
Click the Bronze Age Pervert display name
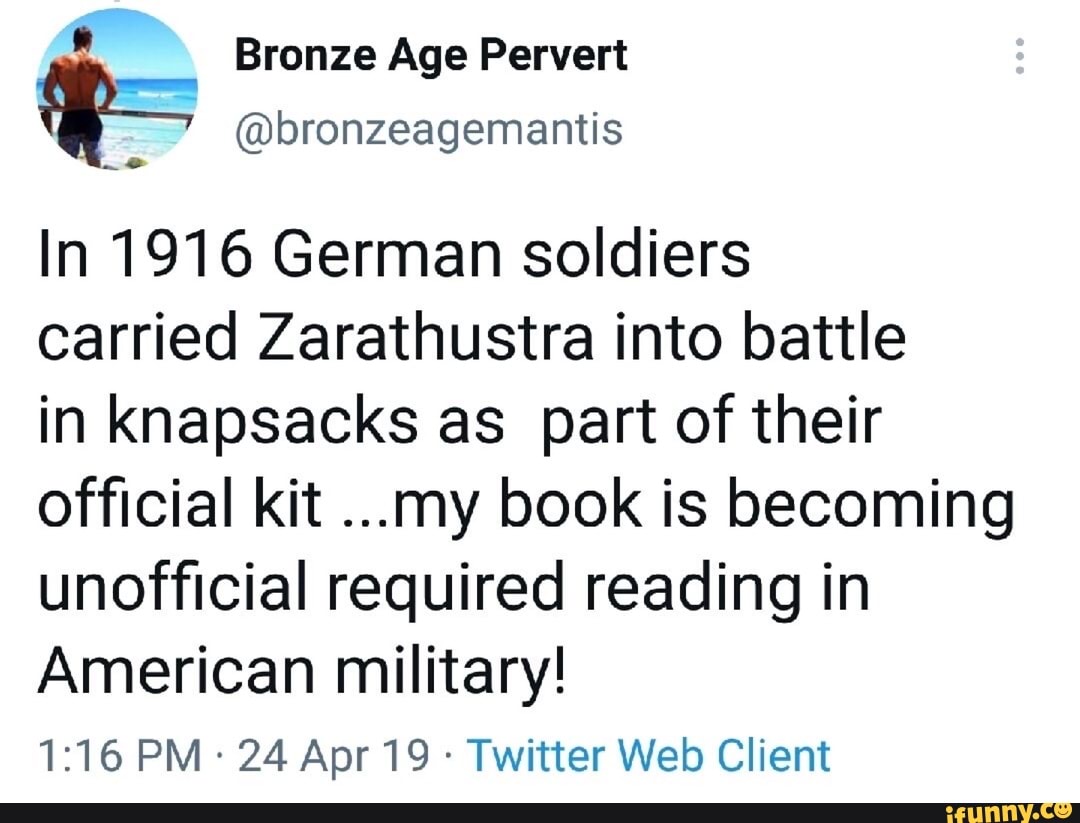432,55
